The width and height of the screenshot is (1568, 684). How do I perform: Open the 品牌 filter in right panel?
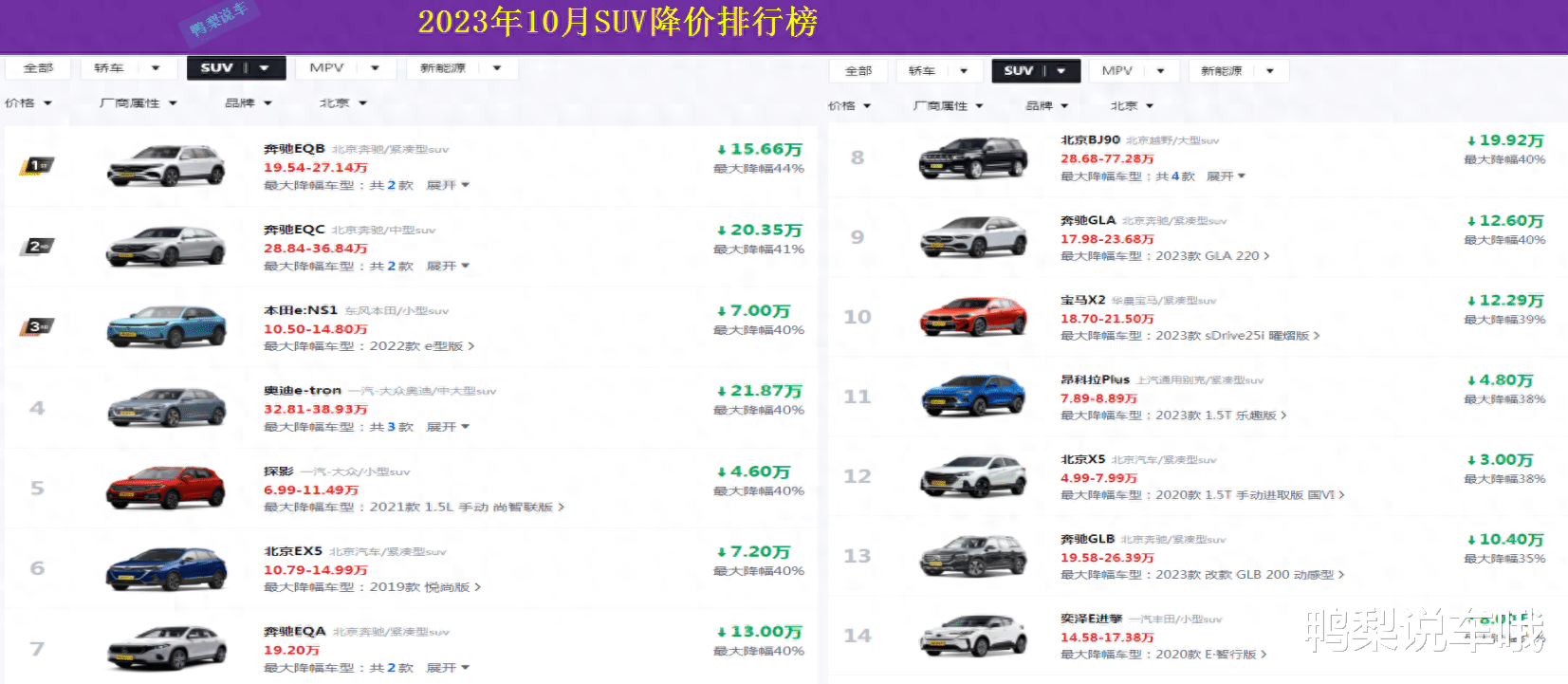point(1047,106)
